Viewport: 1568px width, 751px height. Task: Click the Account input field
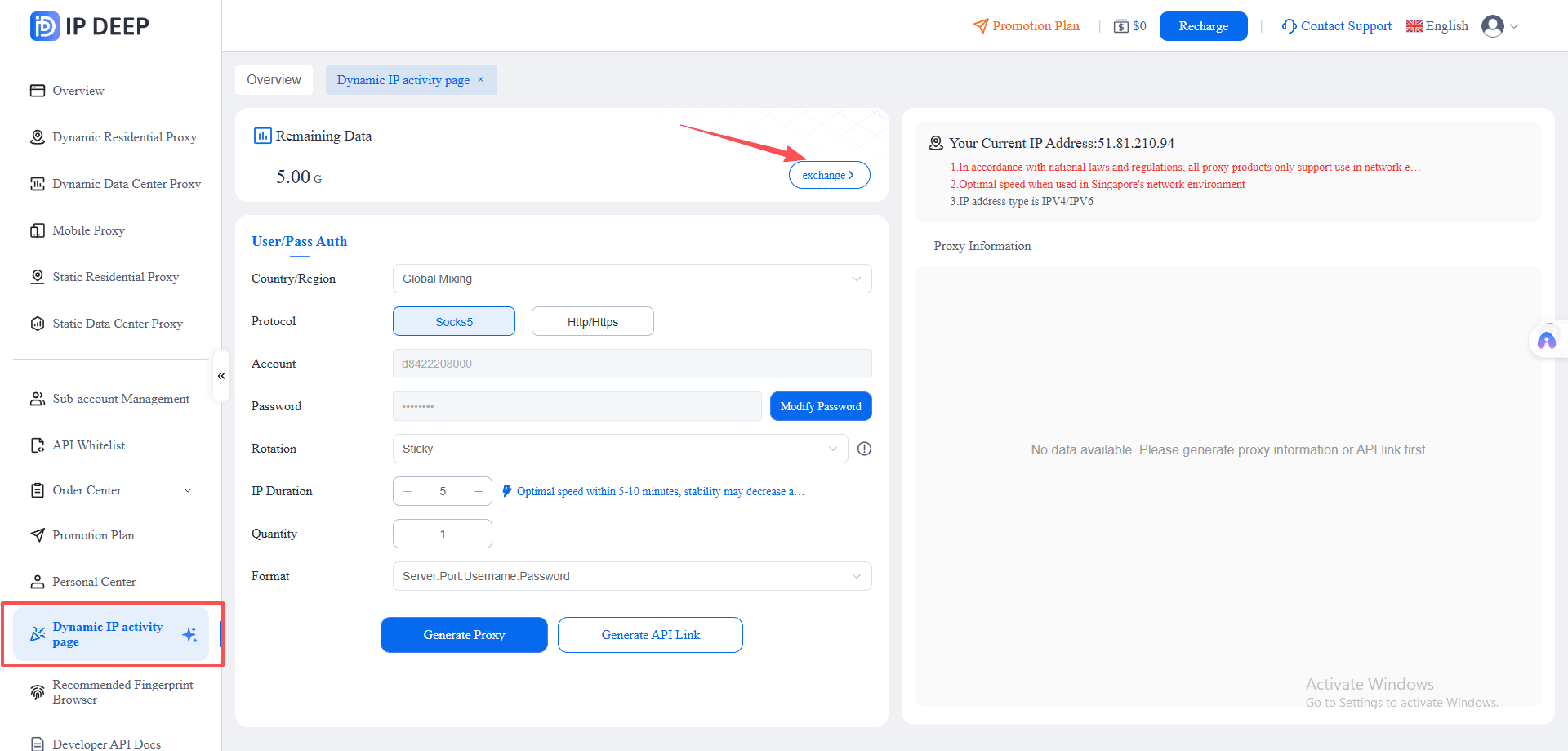632,364
